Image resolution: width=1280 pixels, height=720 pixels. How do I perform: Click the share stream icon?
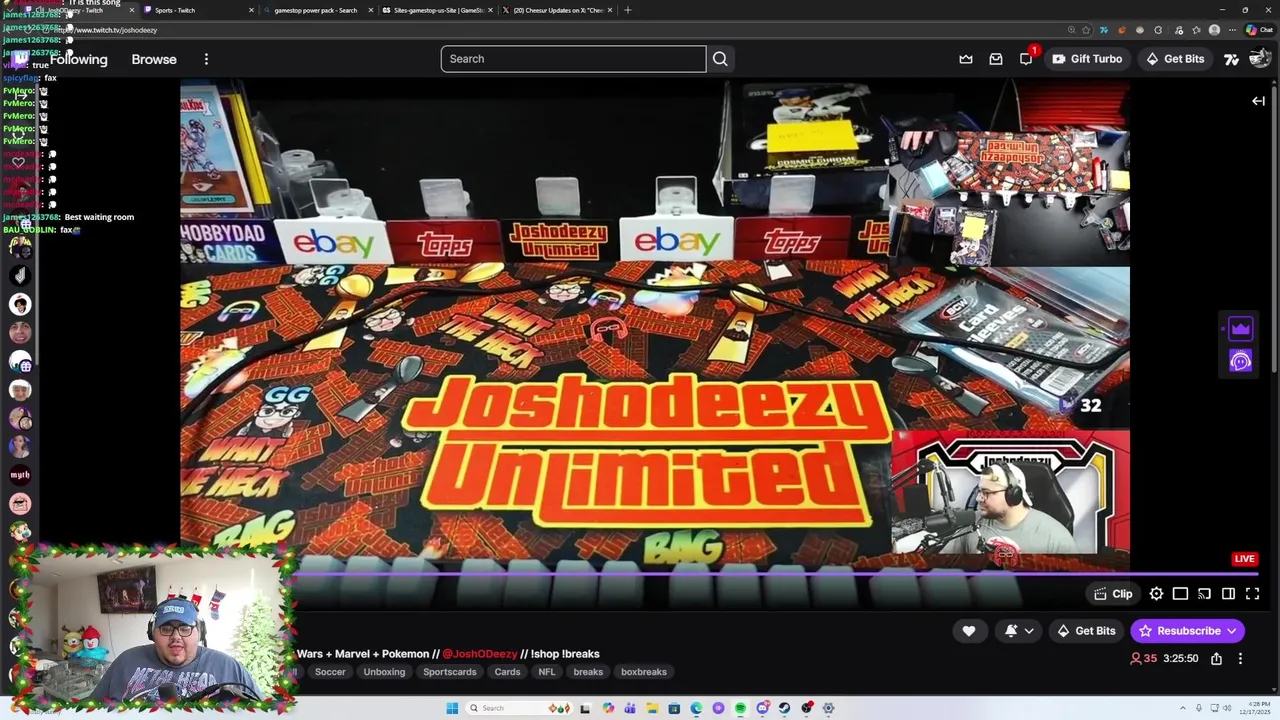tap(1216, 659)
